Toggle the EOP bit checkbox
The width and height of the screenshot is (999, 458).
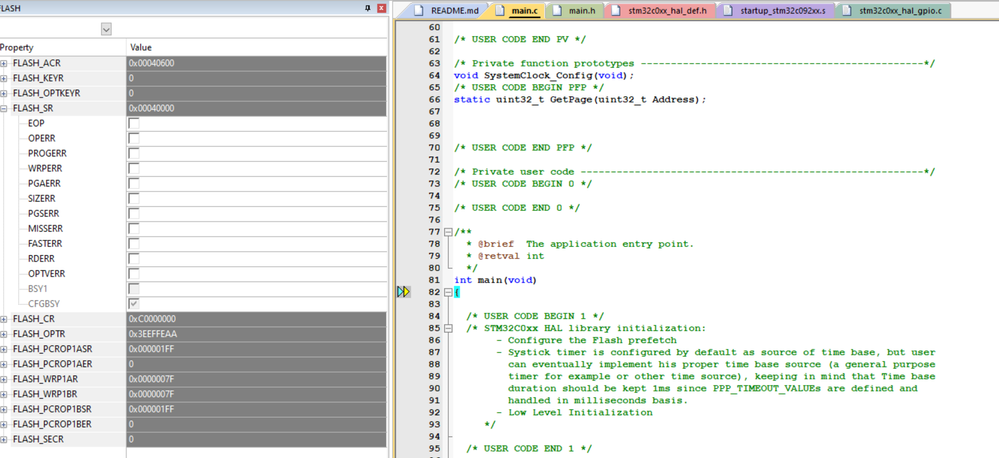[134, 124]
